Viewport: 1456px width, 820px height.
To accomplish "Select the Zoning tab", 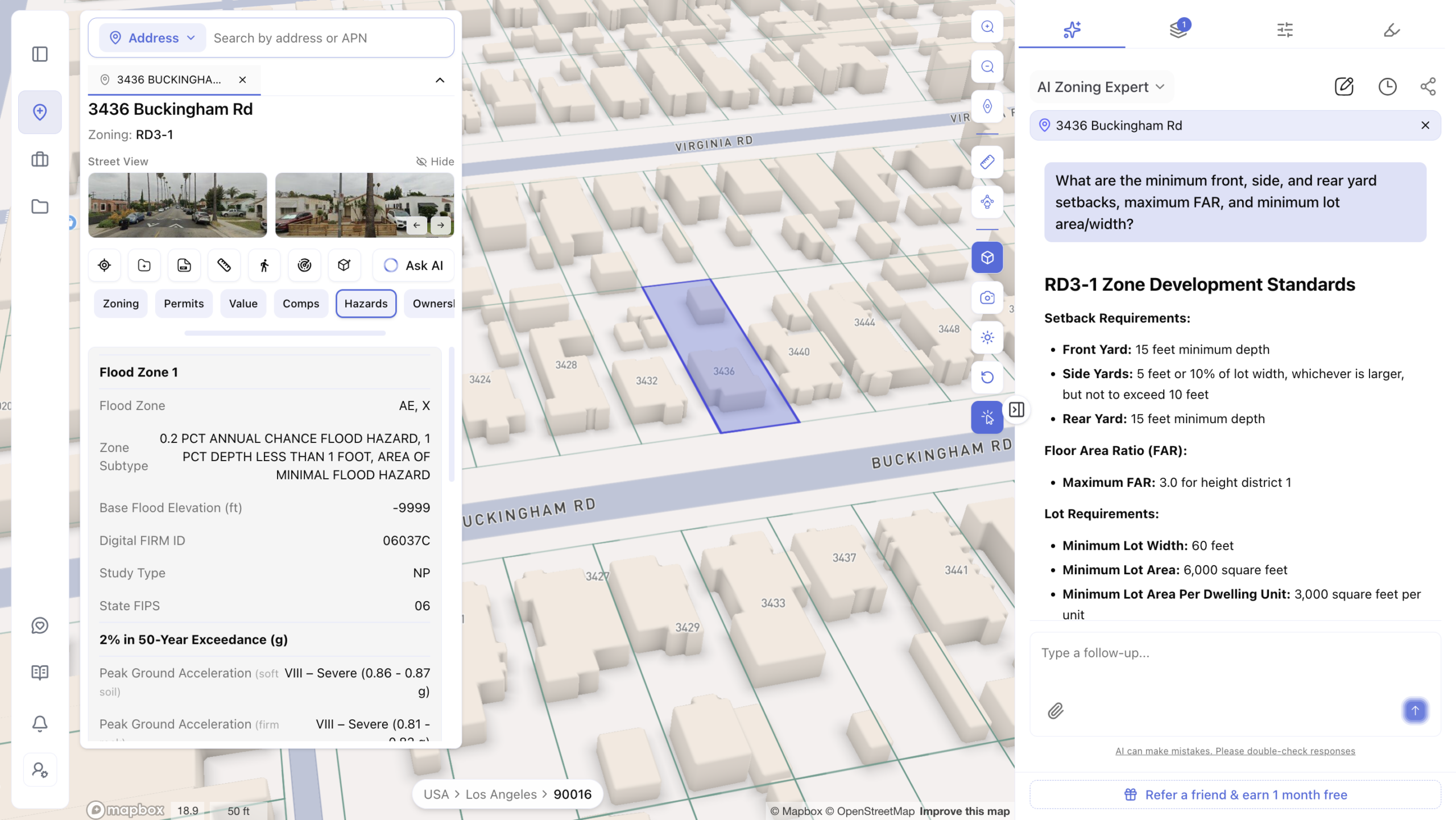I will [x=121, y=304].
